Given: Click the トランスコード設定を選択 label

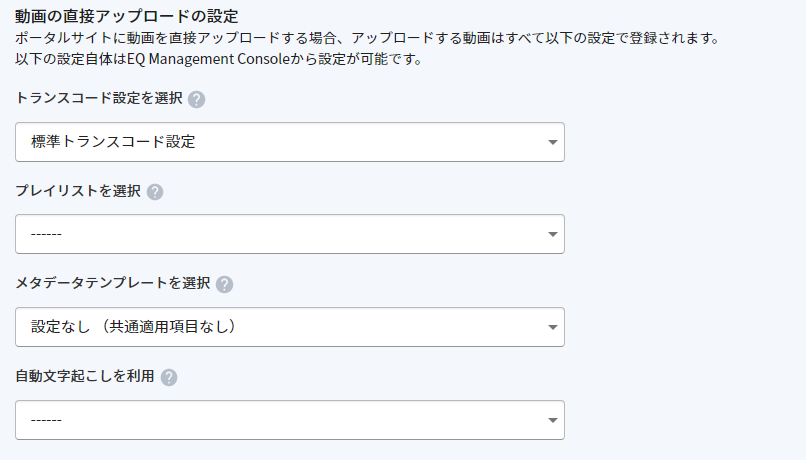Looking at the screenshot, I should tap(99, 98).
